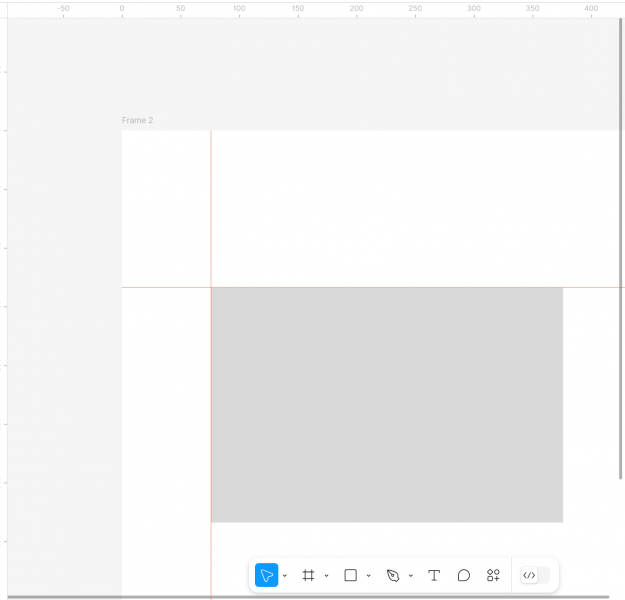Image resolution: width=625 pixels, height=600 pixels.
Task: Click the vertical scrollbar on the right
Action: (x=620, y=247)
